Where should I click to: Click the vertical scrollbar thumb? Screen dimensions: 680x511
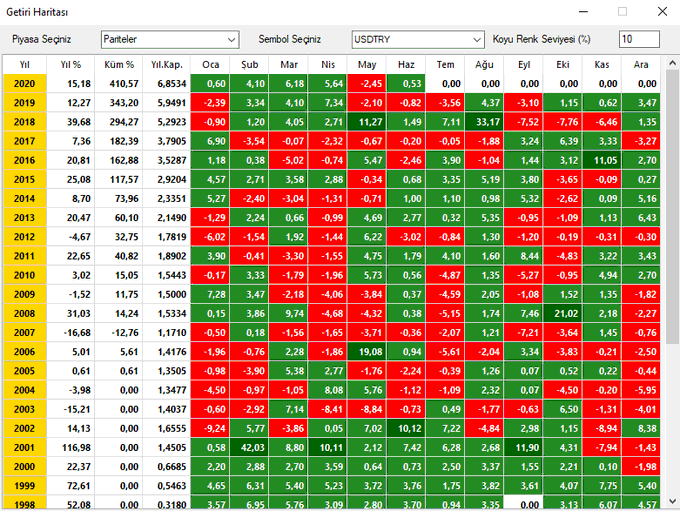click(x=672, y=207)
